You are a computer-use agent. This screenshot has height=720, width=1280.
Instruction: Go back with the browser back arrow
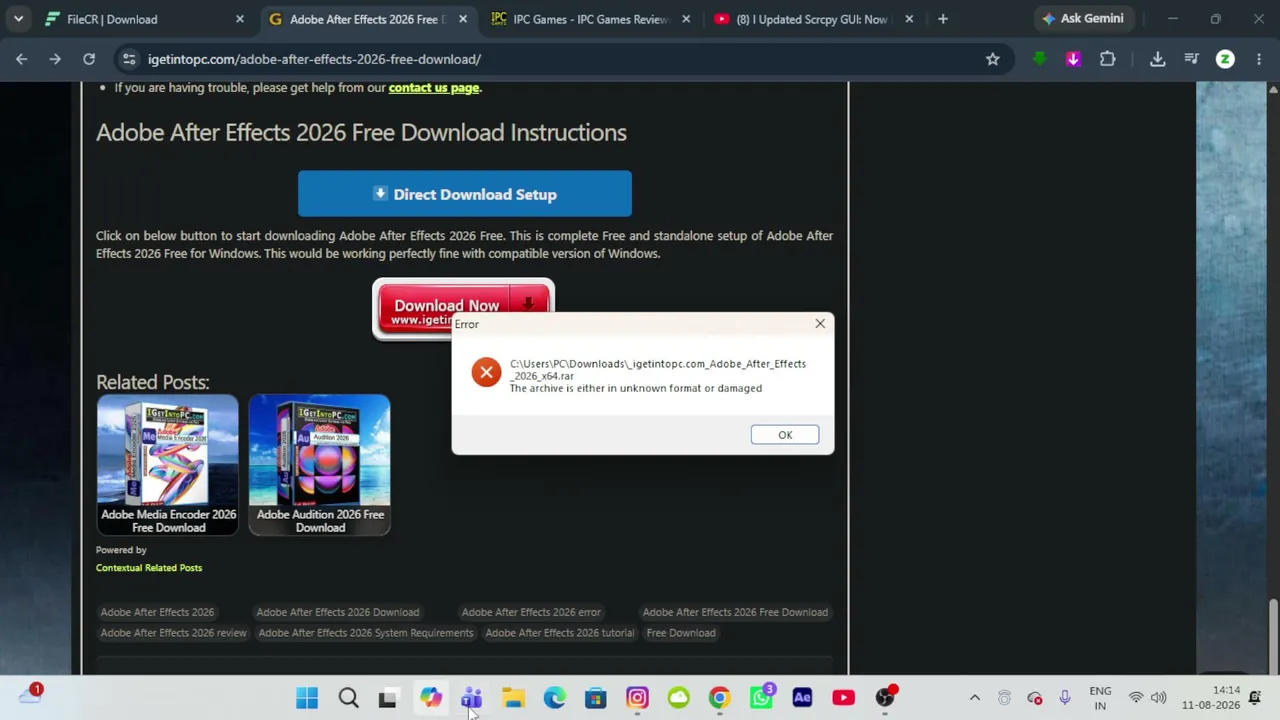coord(22,59)
